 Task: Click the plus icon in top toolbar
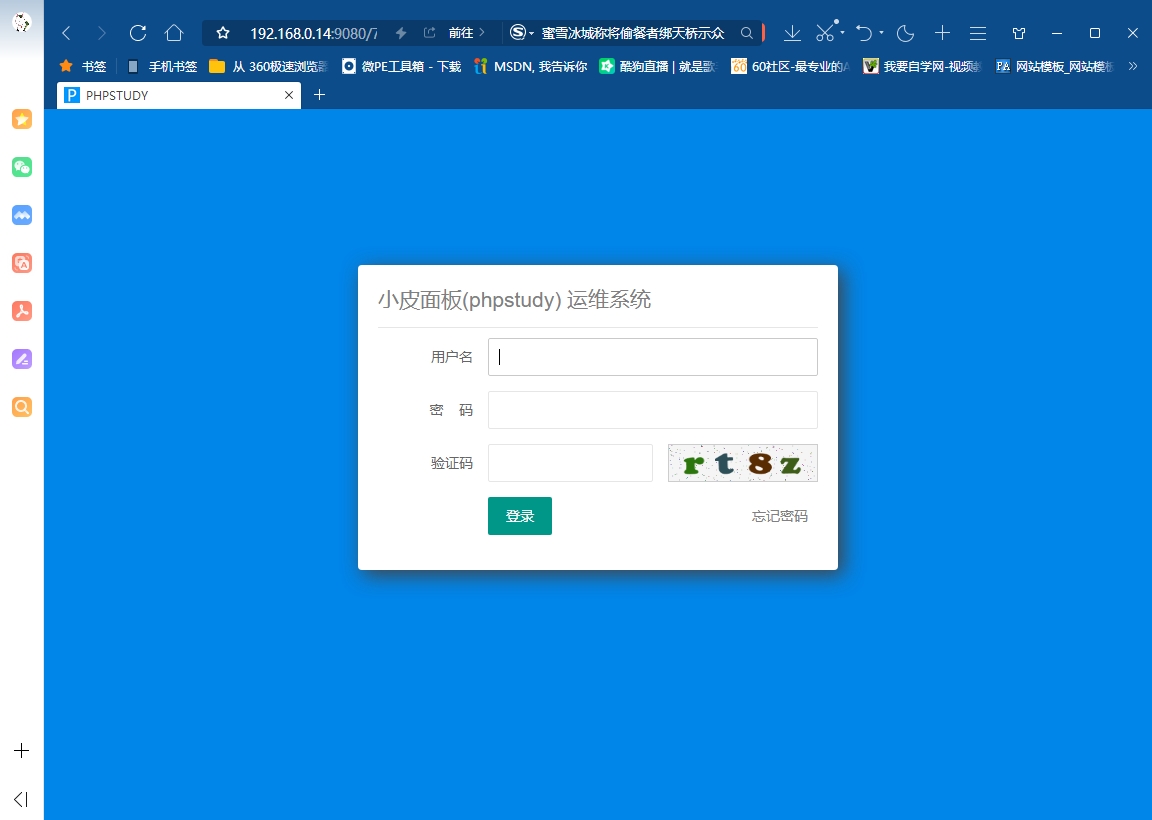pos(942,33)
